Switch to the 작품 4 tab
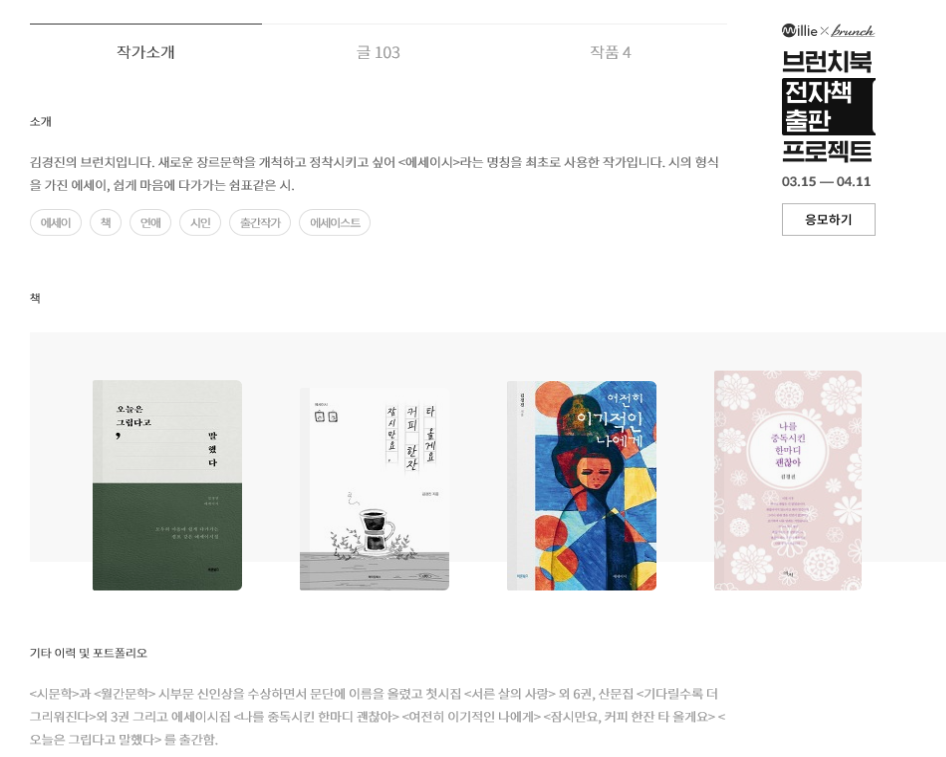The height and width of the screenshot is (757, 946). [611, 52]
